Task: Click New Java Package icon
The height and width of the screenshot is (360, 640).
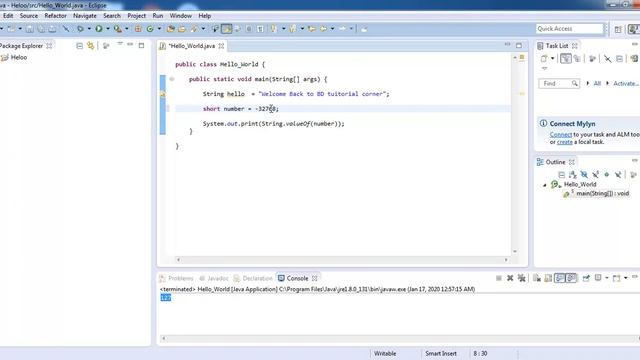Action: 138,29
